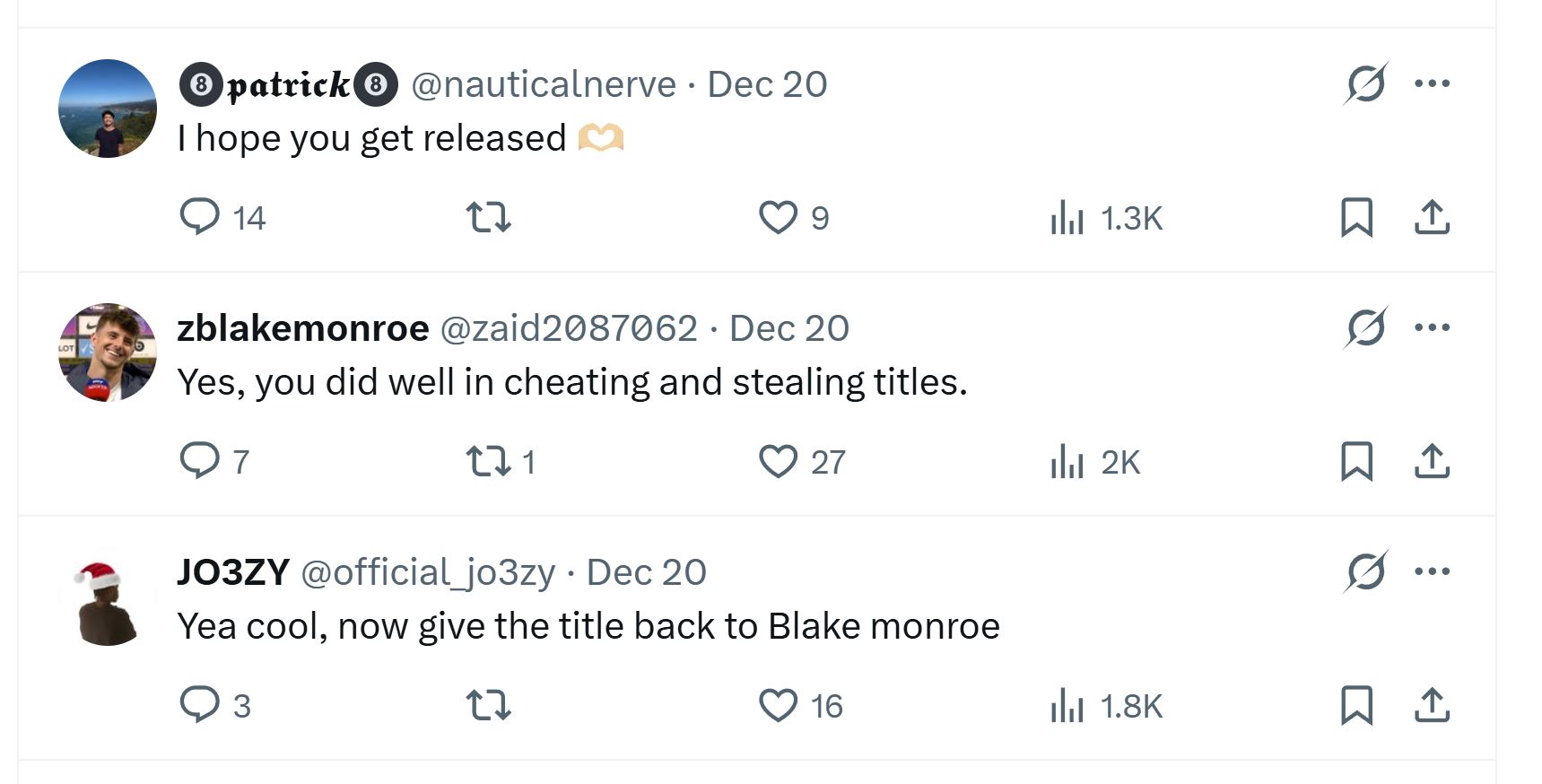1542x784 pixels.
Task: Bookmark patrick's tweet
Action: pos(1356,217)
